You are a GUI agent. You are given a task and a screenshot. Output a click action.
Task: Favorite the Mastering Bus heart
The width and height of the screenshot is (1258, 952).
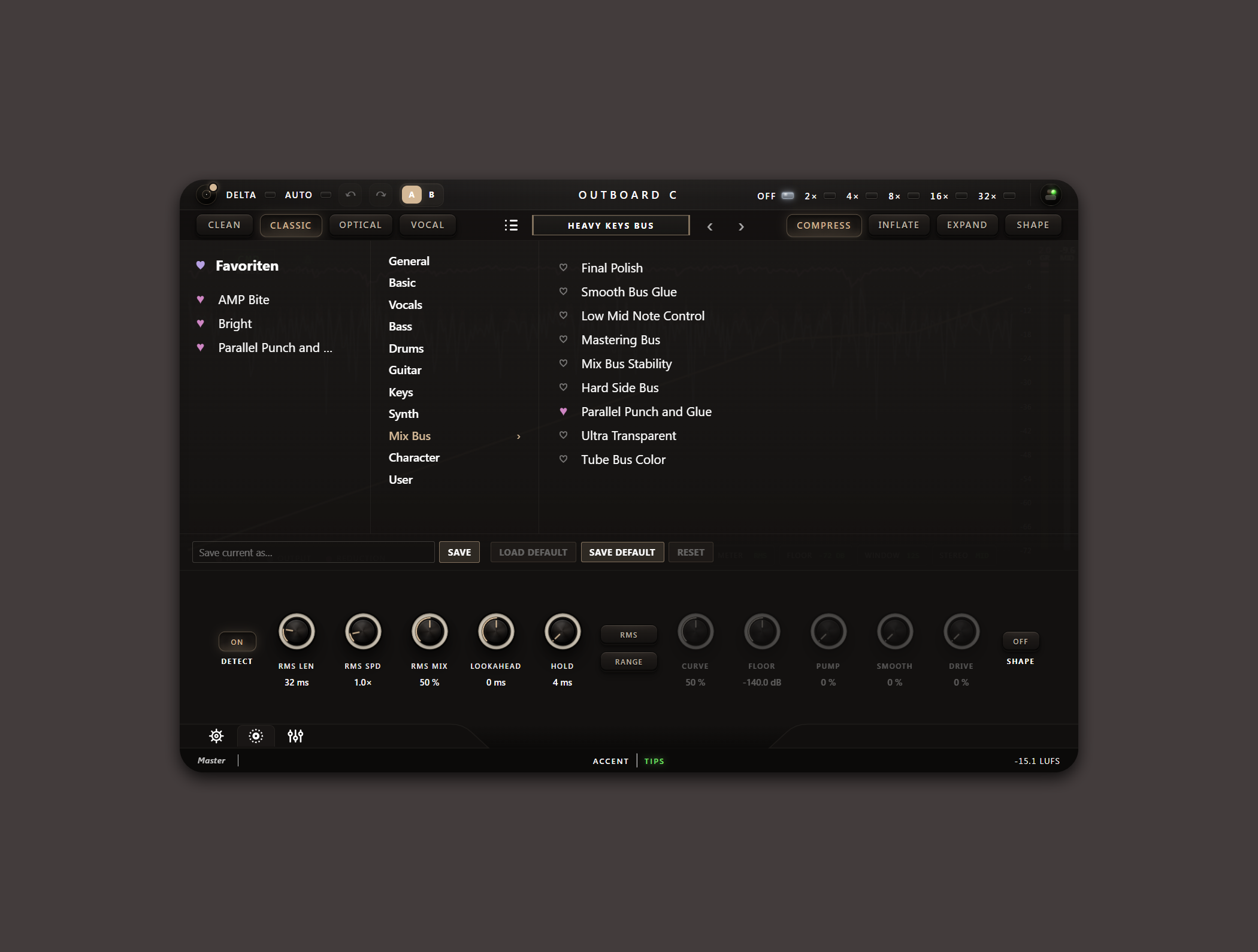pyautogui.click(x=563, y=339)
